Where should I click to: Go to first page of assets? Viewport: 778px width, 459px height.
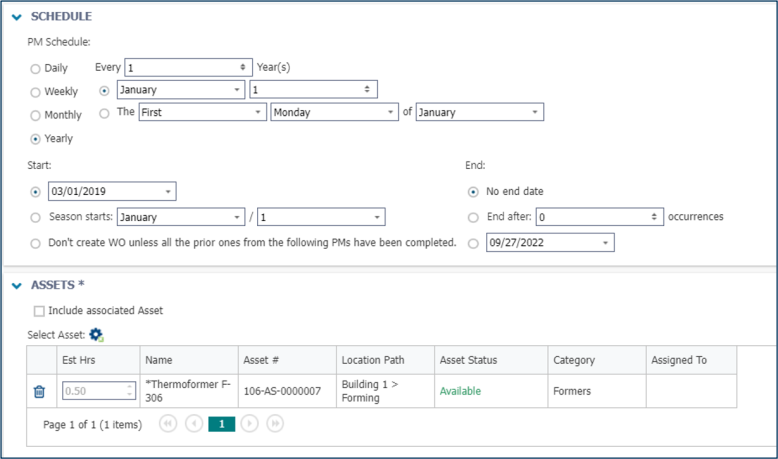point(168,424)
